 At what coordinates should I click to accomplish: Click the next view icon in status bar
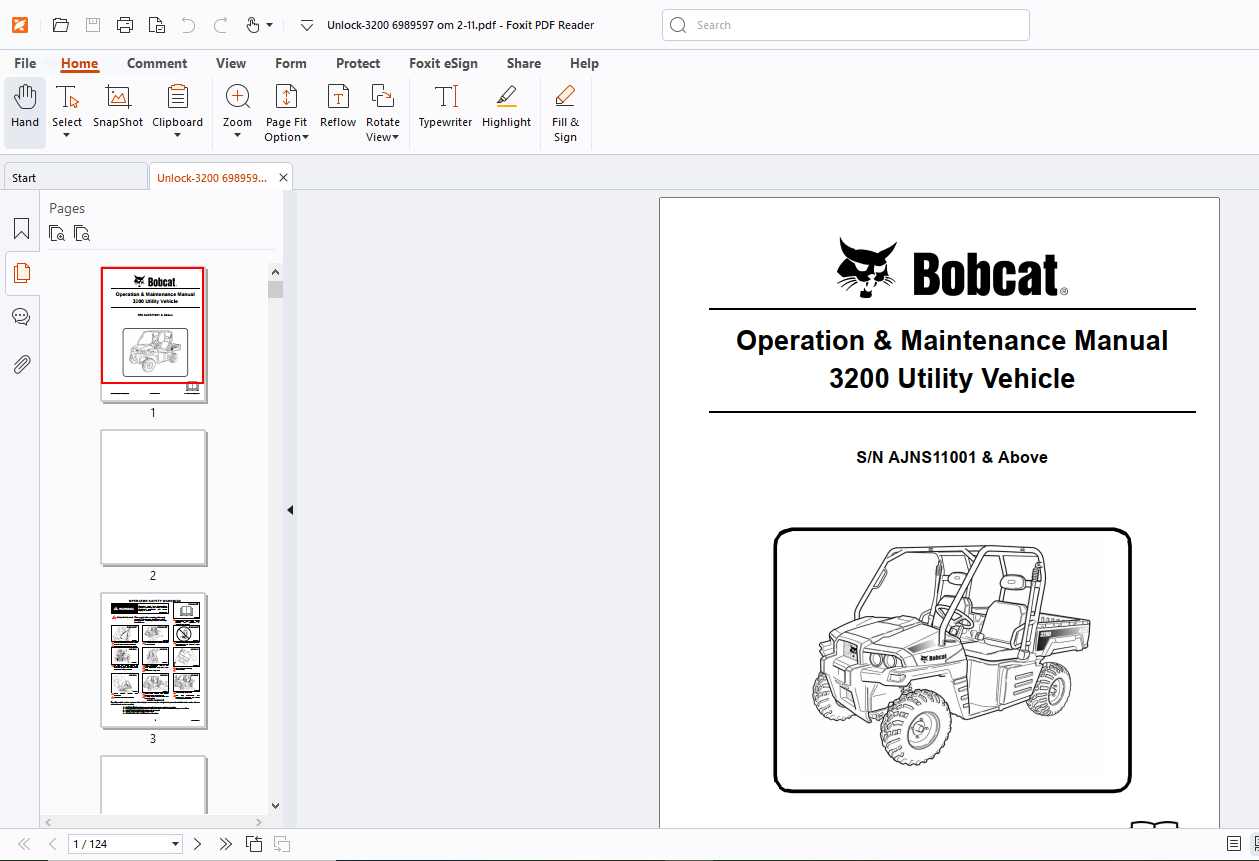pyautogui.click(x=282, y=844)
